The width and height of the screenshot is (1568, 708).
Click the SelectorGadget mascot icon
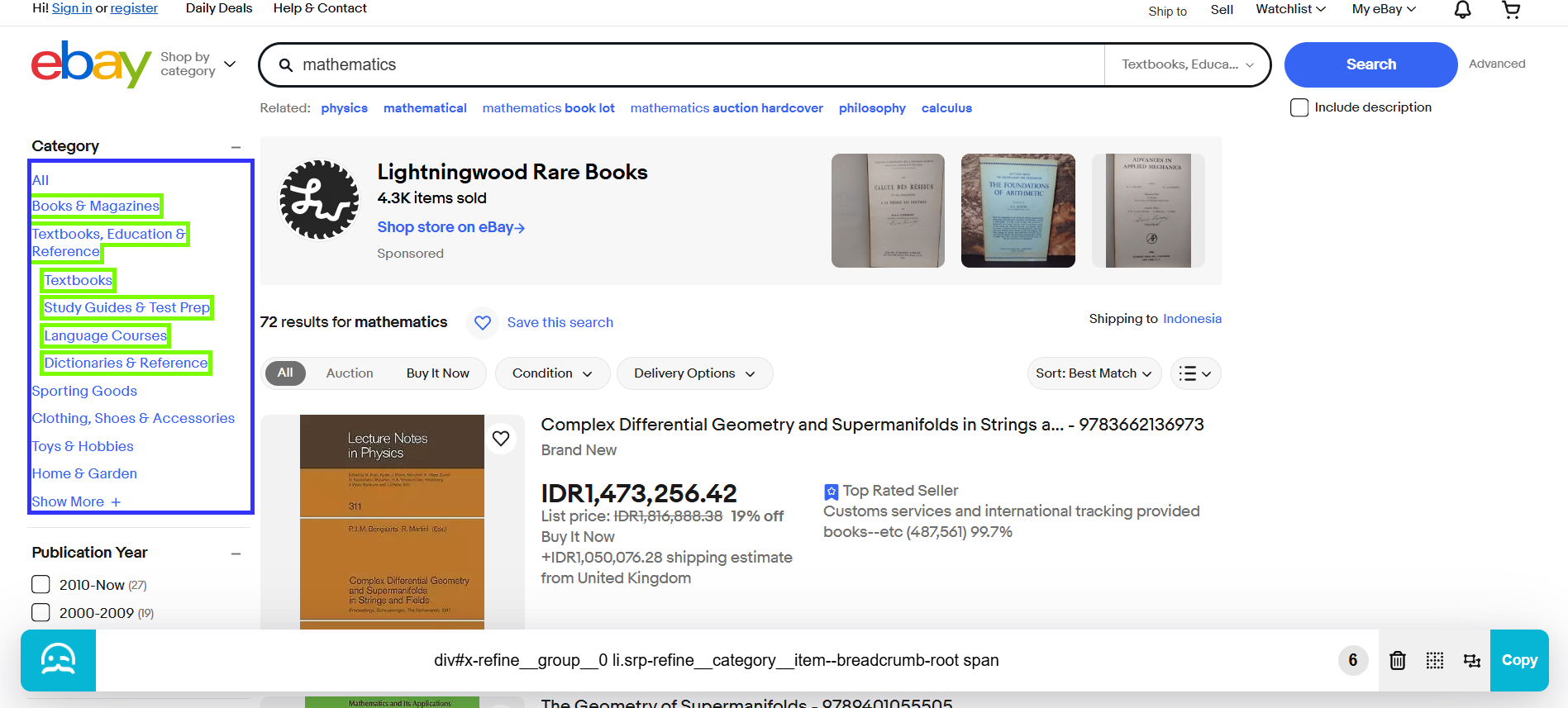click(58, 660)
